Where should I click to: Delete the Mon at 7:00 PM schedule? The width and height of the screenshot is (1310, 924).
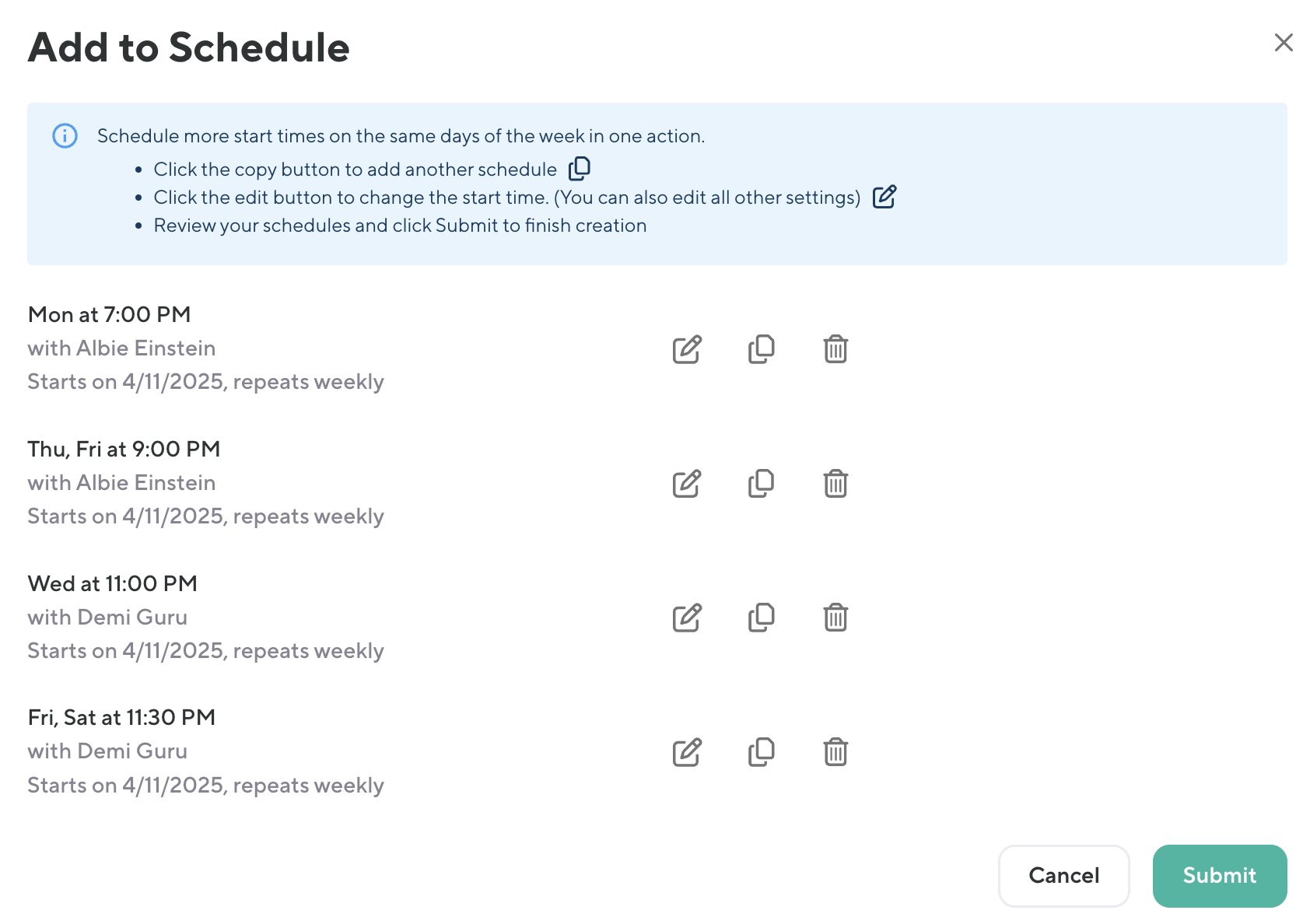click(x=835, y=349)
